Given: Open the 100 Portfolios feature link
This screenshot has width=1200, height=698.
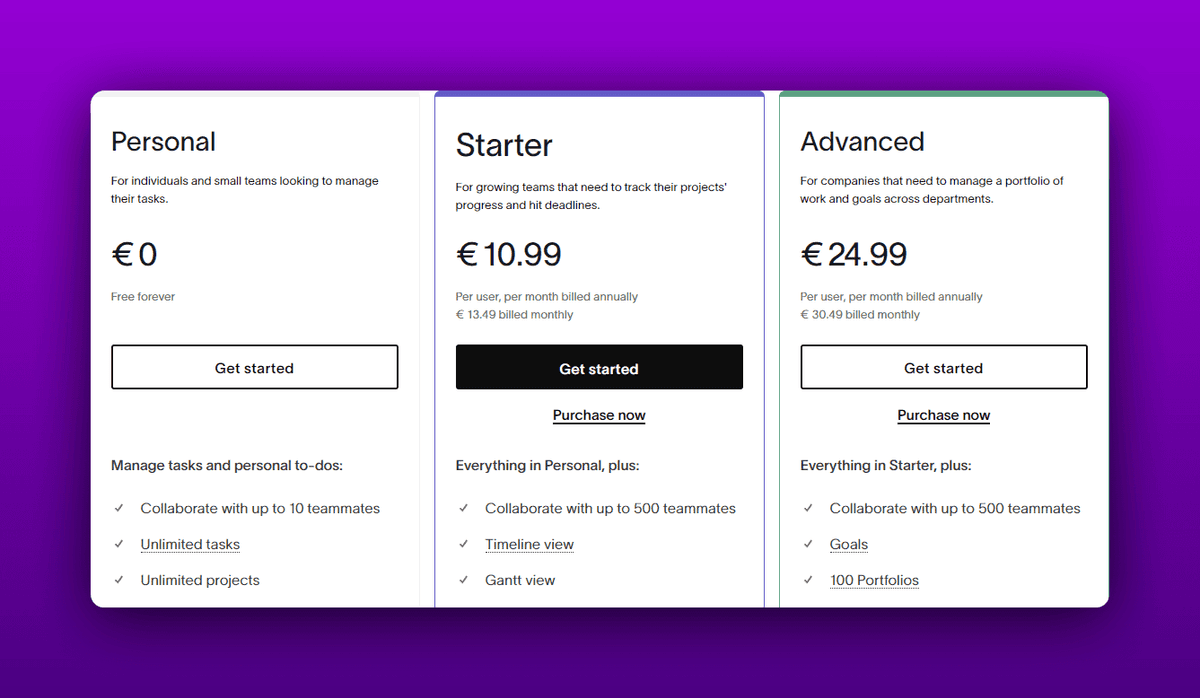Looking at the screenshot, I should [x=874, y=580].
